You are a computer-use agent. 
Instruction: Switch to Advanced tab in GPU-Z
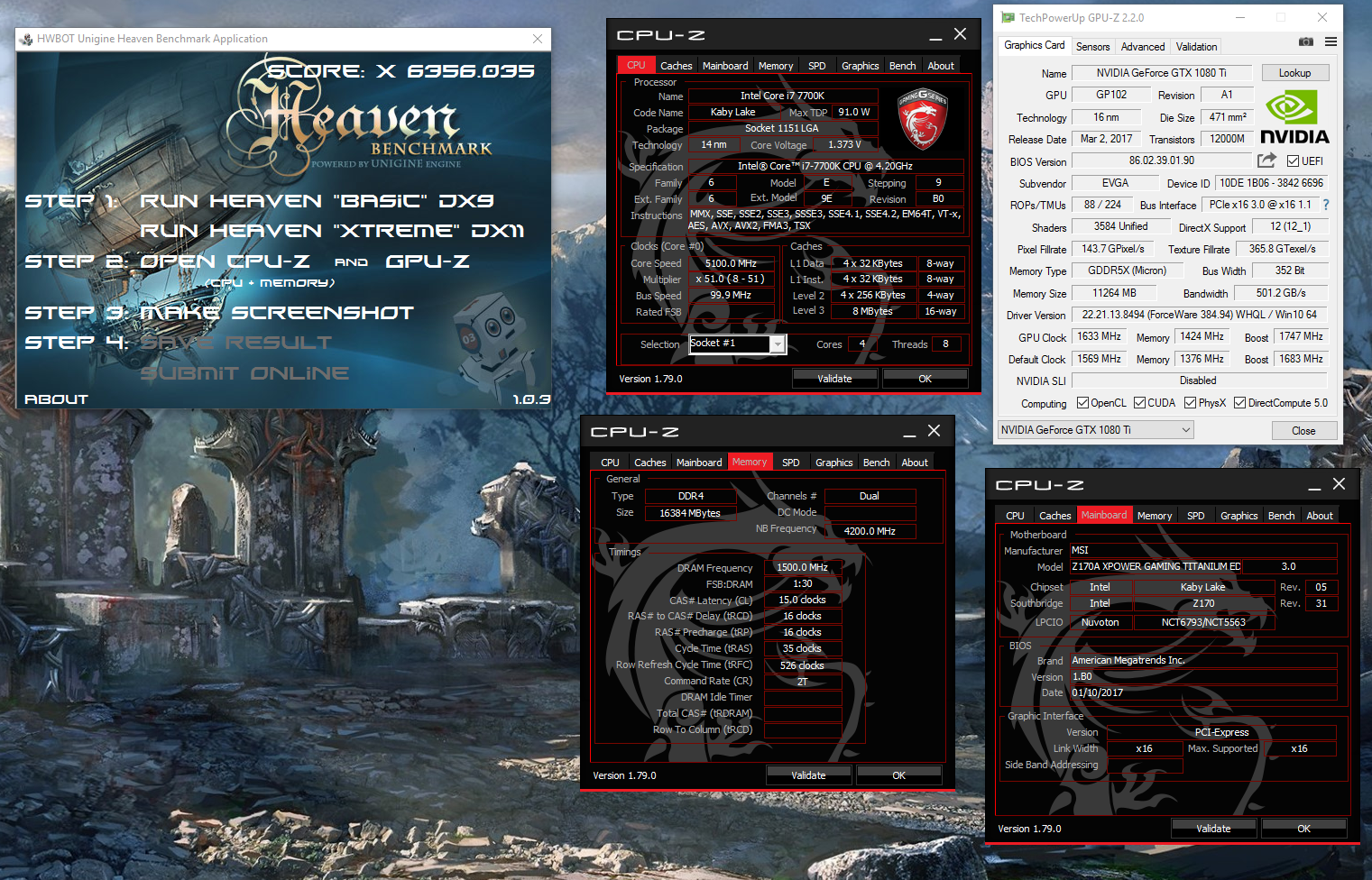(1143, 47)
